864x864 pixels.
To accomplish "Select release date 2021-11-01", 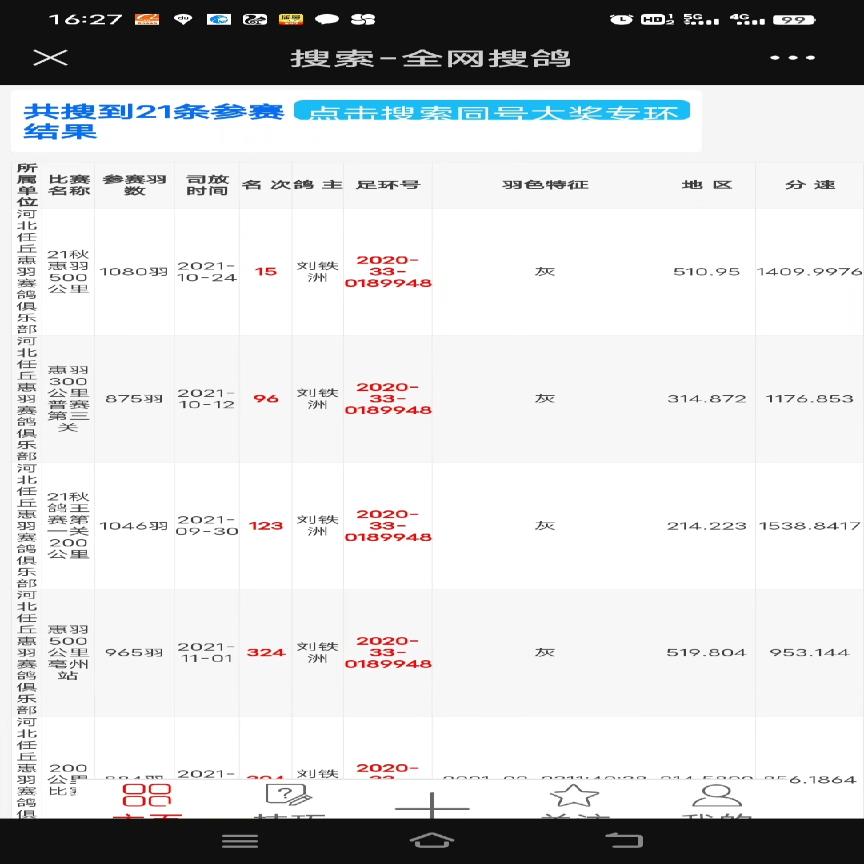I will point(207,652).
